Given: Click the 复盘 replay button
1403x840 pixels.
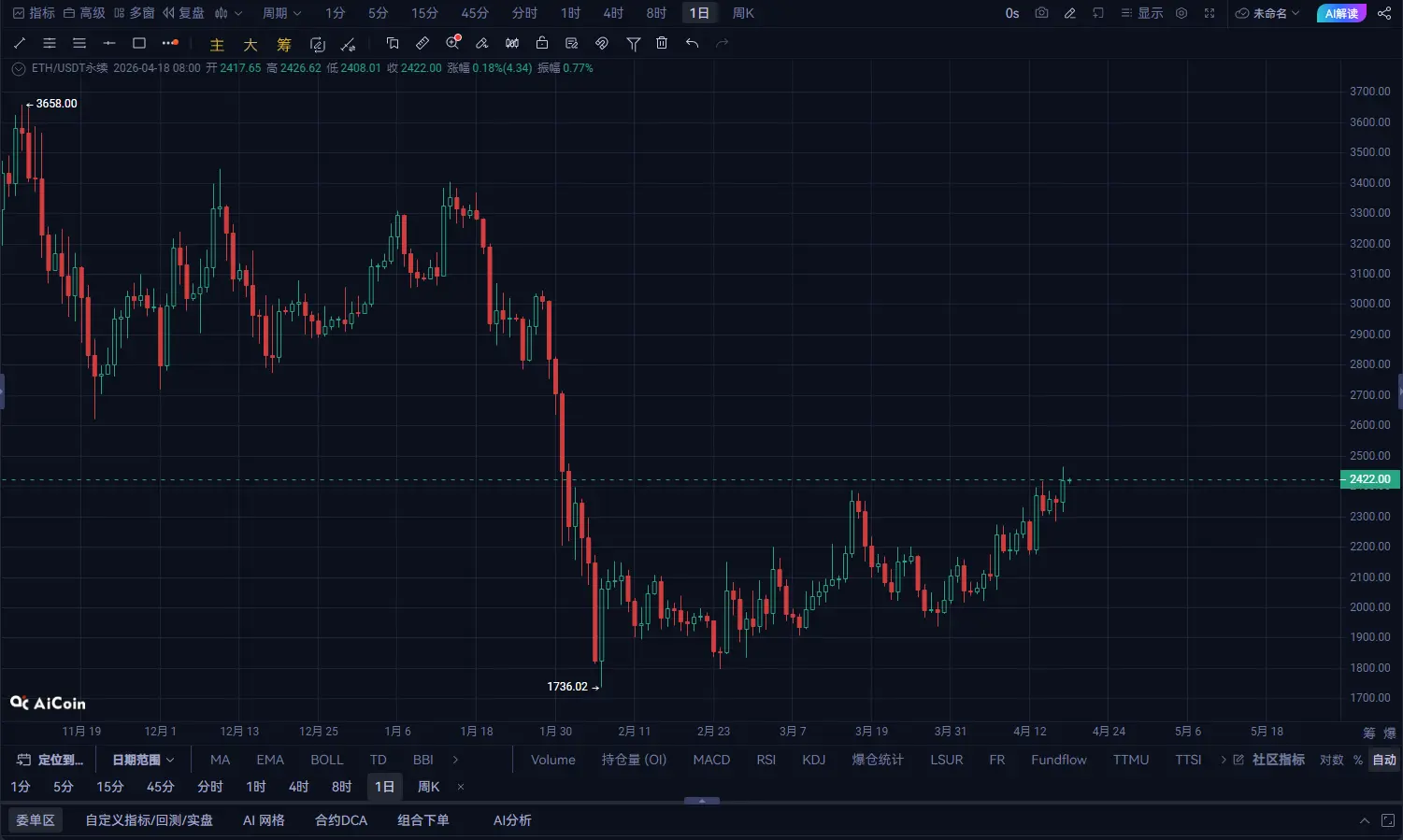Looking at the screenshot, I should point(183,13).
